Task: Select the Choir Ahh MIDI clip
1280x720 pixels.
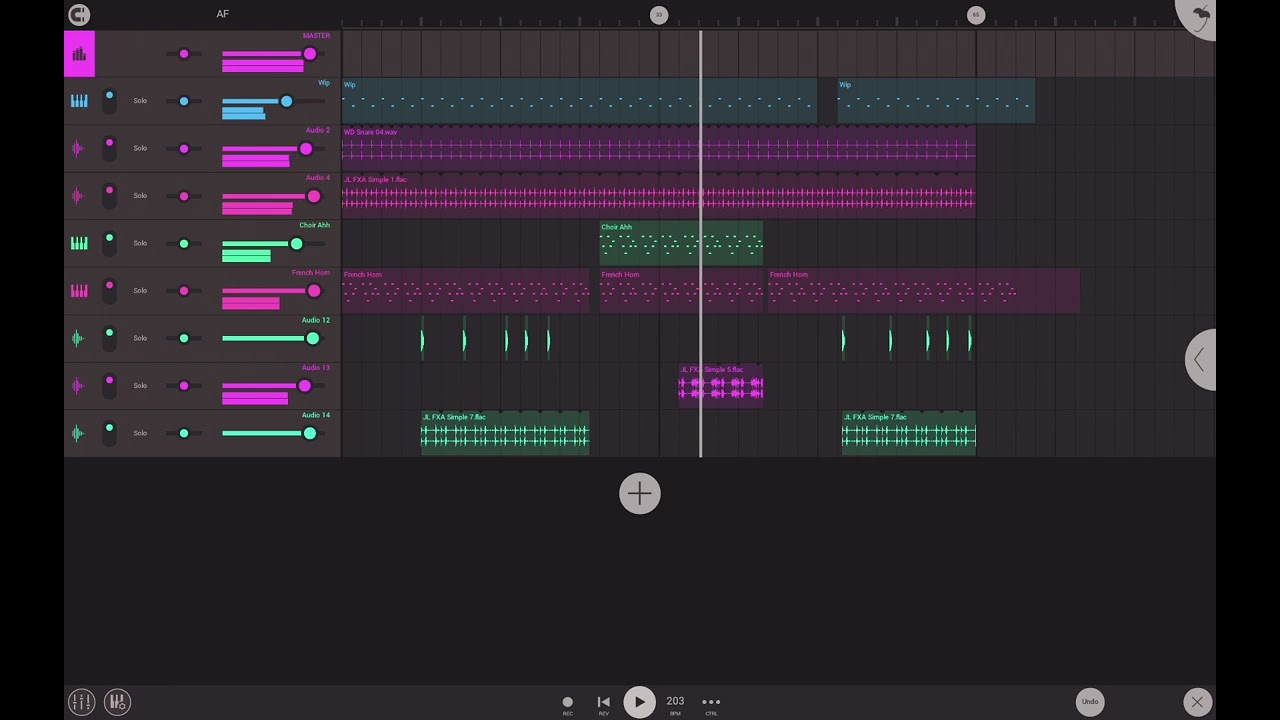Action: click(x=681, y=243)
